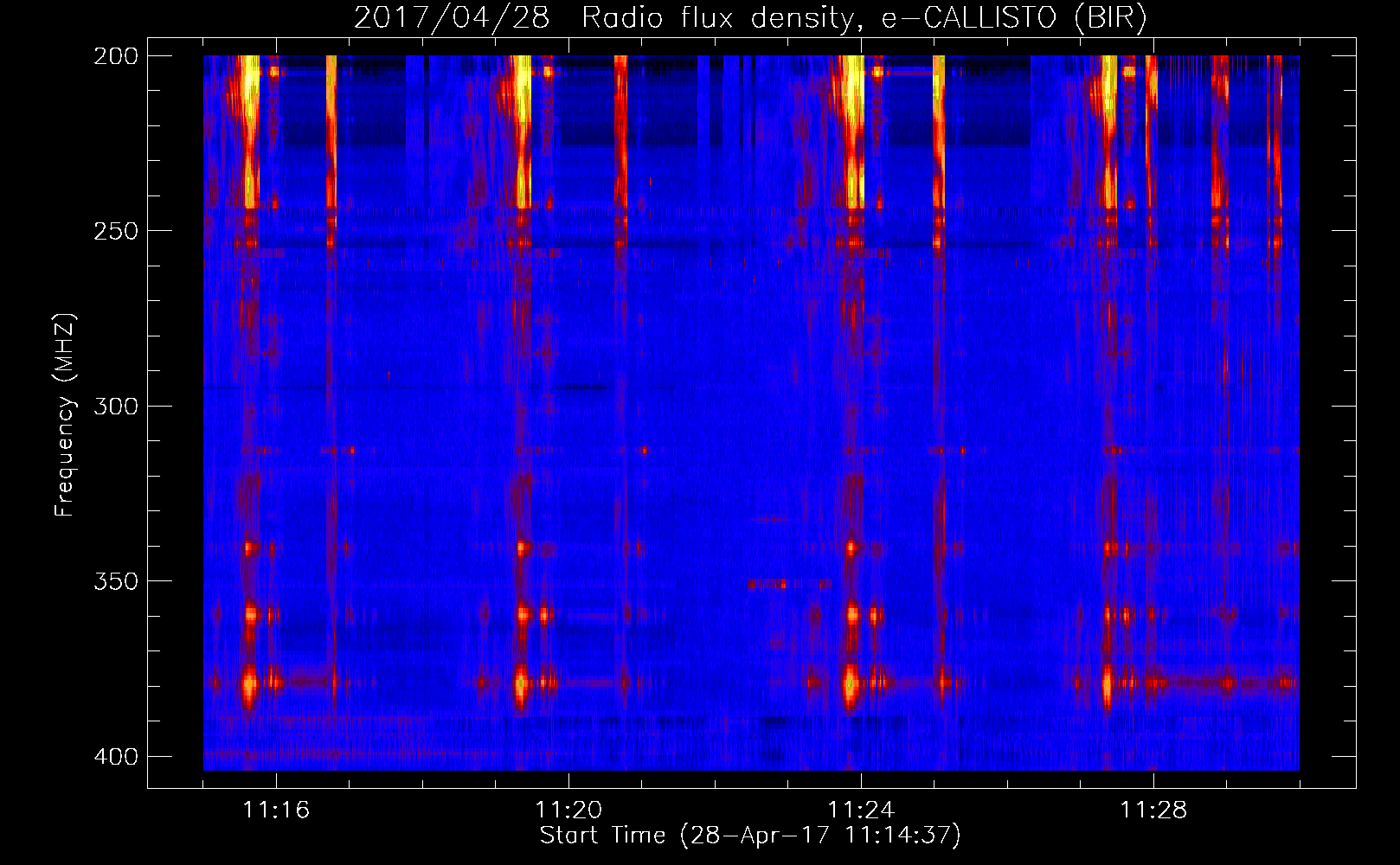This screenshot has width=1400, height=865.
Task: Click the 11:24 time tick label
Action: [861, 810]
